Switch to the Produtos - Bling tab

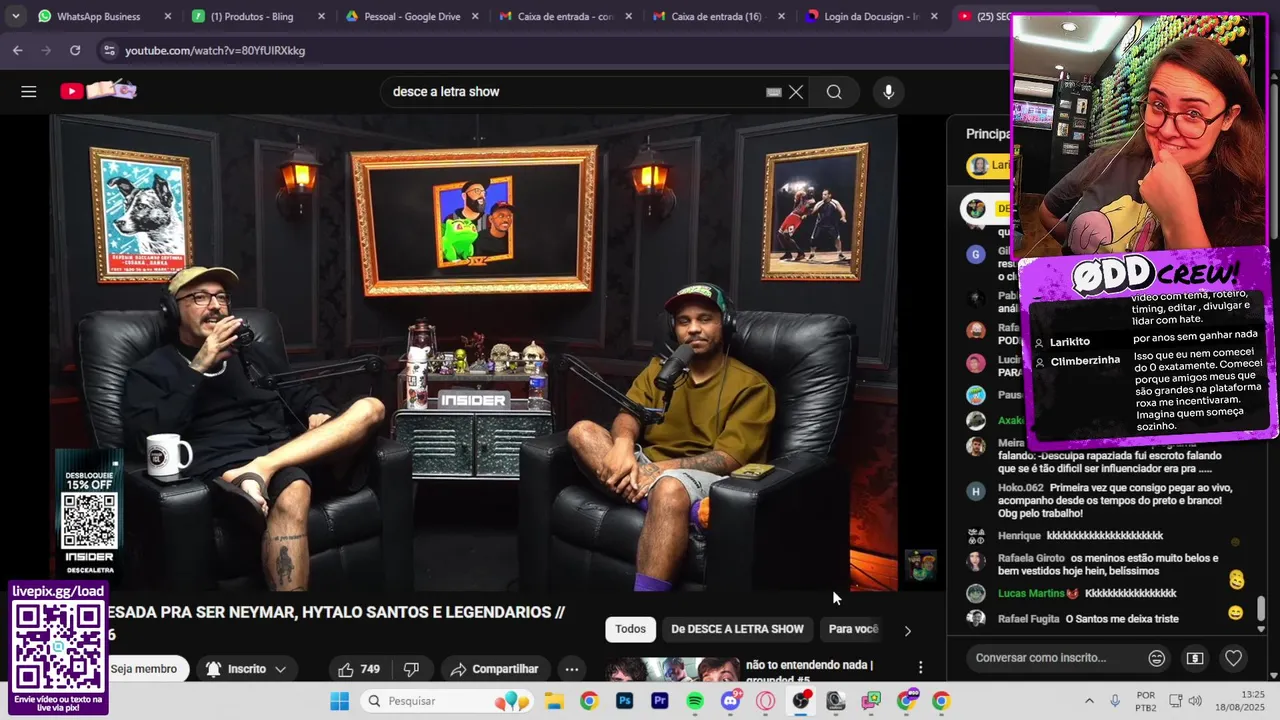pyautogui.click(x=252, y=16)
